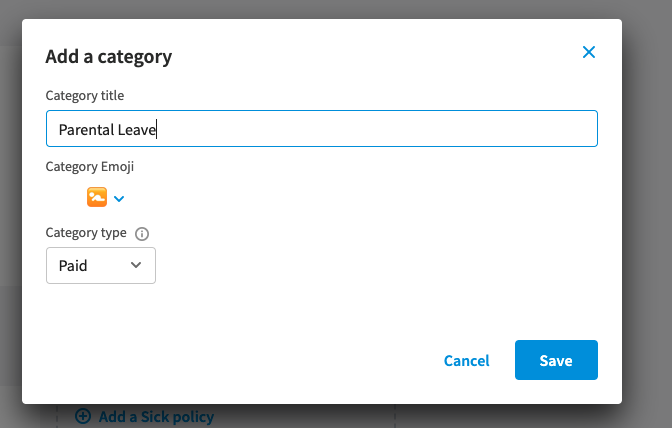Close the Add a category dialog
The width and height of the screenshot is (672, 428).
click(589, 52)
